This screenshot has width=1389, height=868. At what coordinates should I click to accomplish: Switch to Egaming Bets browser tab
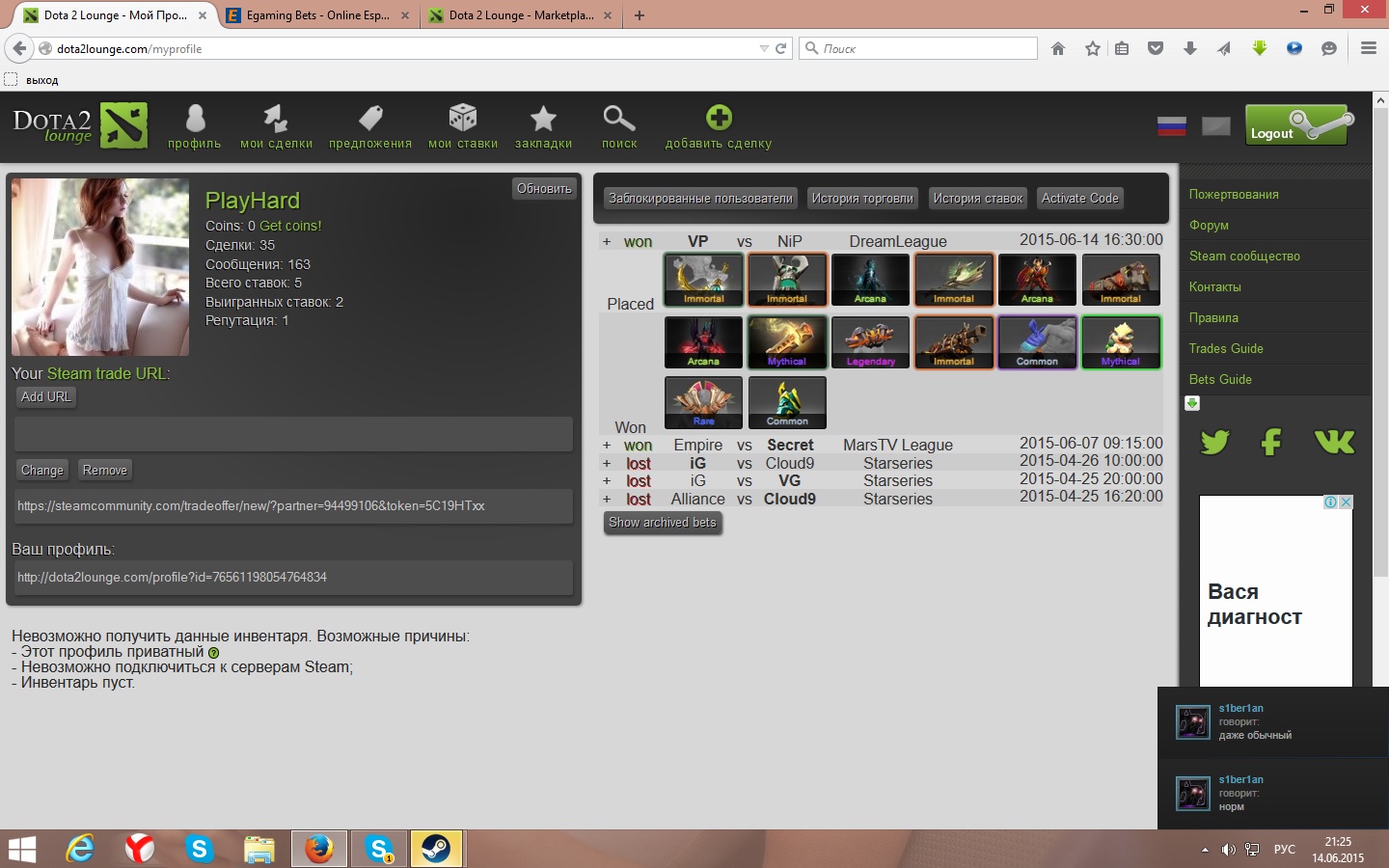317,15
